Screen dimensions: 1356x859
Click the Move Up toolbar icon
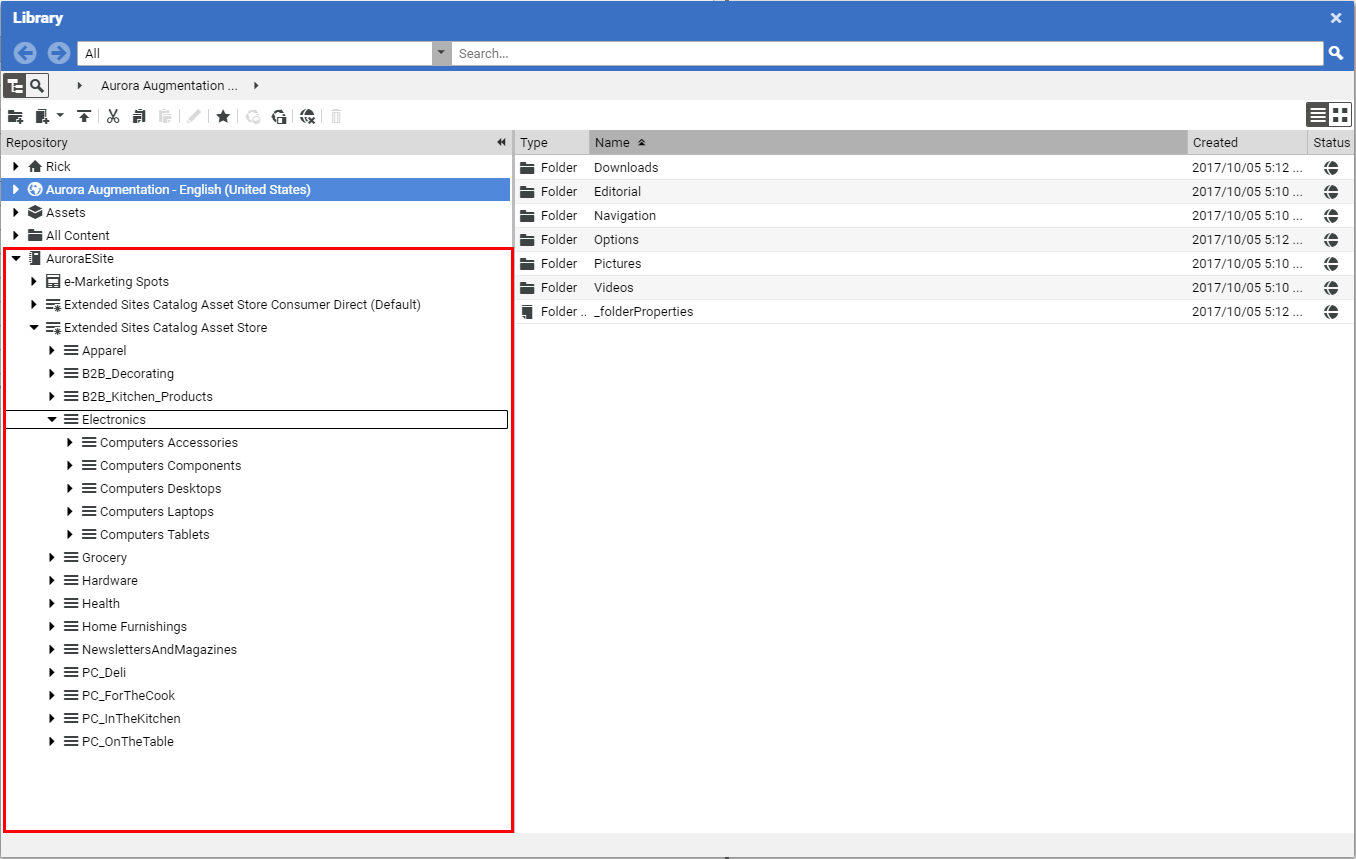point(84,116)
